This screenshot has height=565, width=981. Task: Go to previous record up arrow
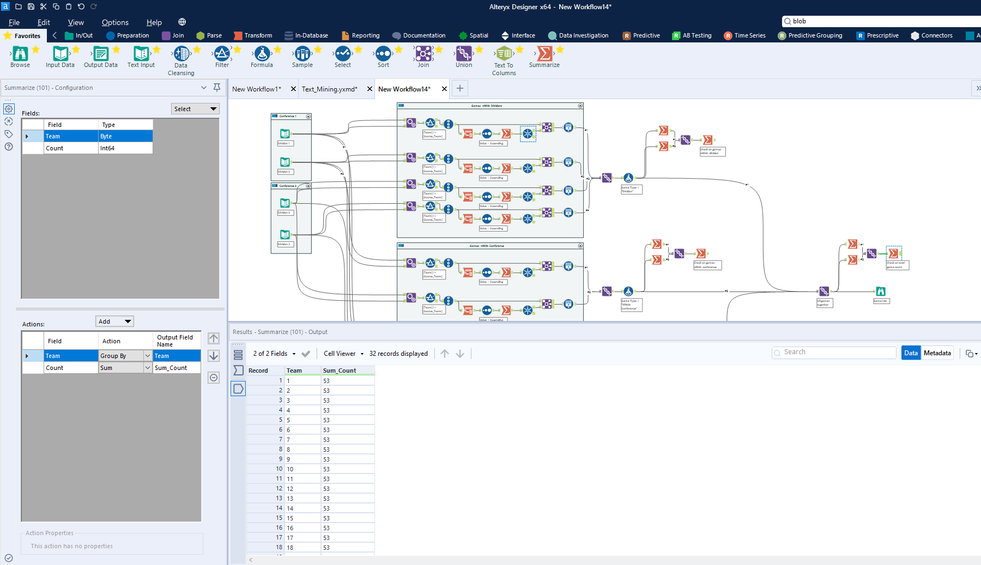coord(444,354)
